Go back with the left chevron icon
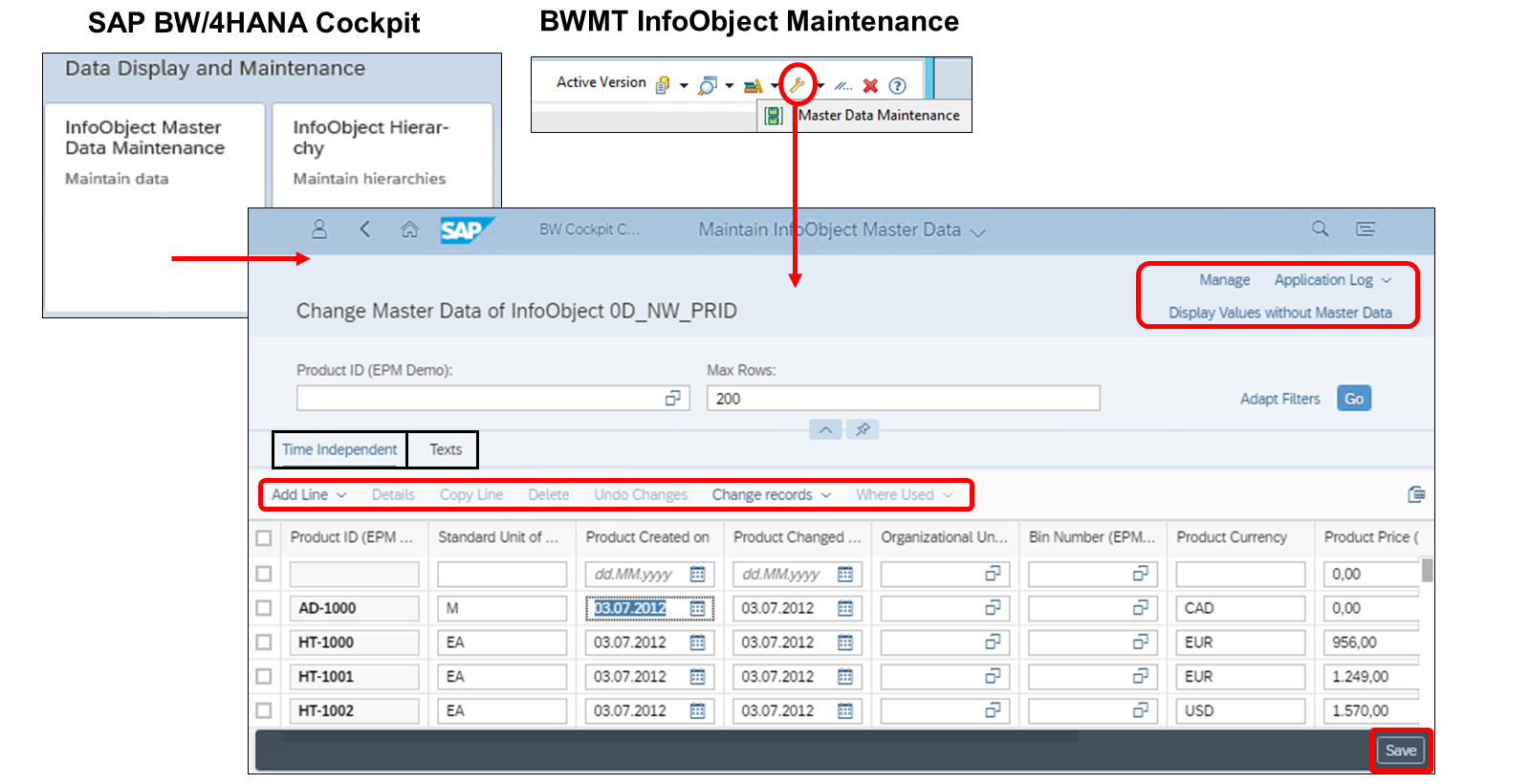1530x784 pixels. click(364, 229)
